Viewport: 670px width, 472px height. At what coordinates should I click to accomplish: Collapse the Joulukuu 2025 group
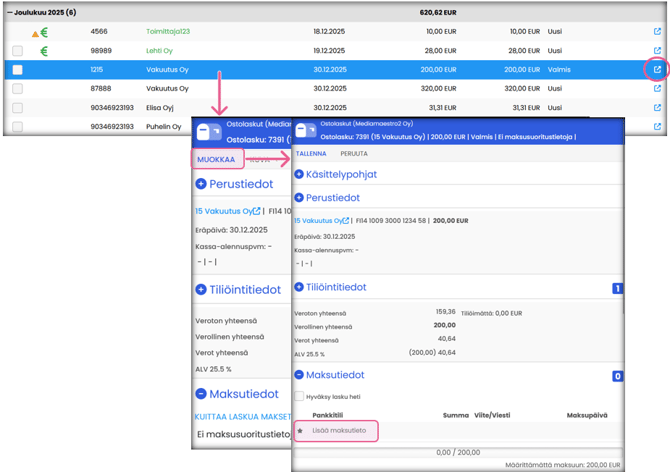pos(7,14)
